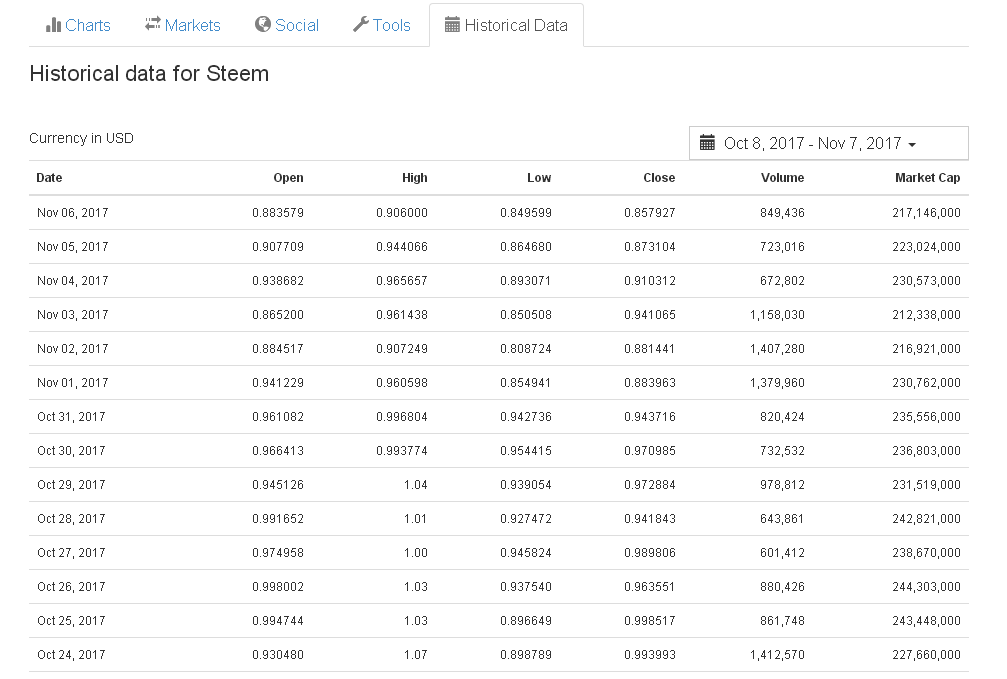Viewport: 1007px width, 679px height.
Task: Select the Oct 24, 2017 date cell
Action: [71, 655]
